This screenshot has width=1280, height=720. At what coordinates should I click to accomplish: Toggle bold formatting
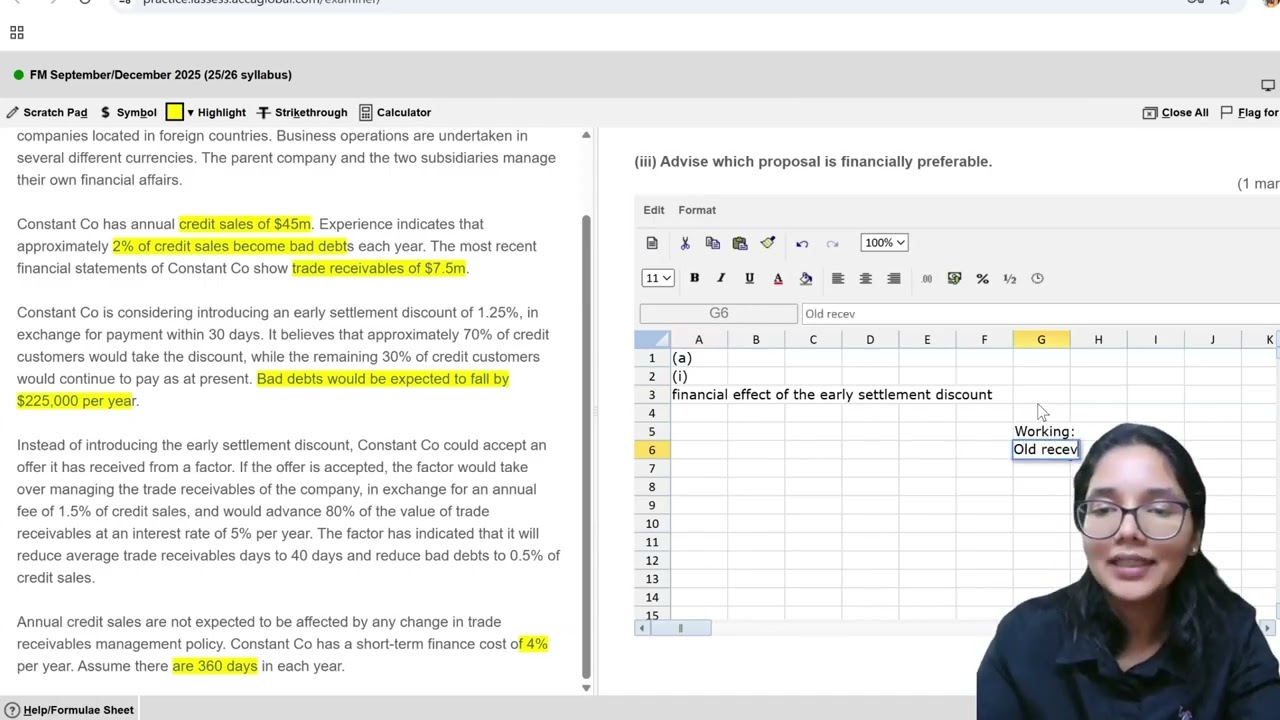click(x=694, y=278)
